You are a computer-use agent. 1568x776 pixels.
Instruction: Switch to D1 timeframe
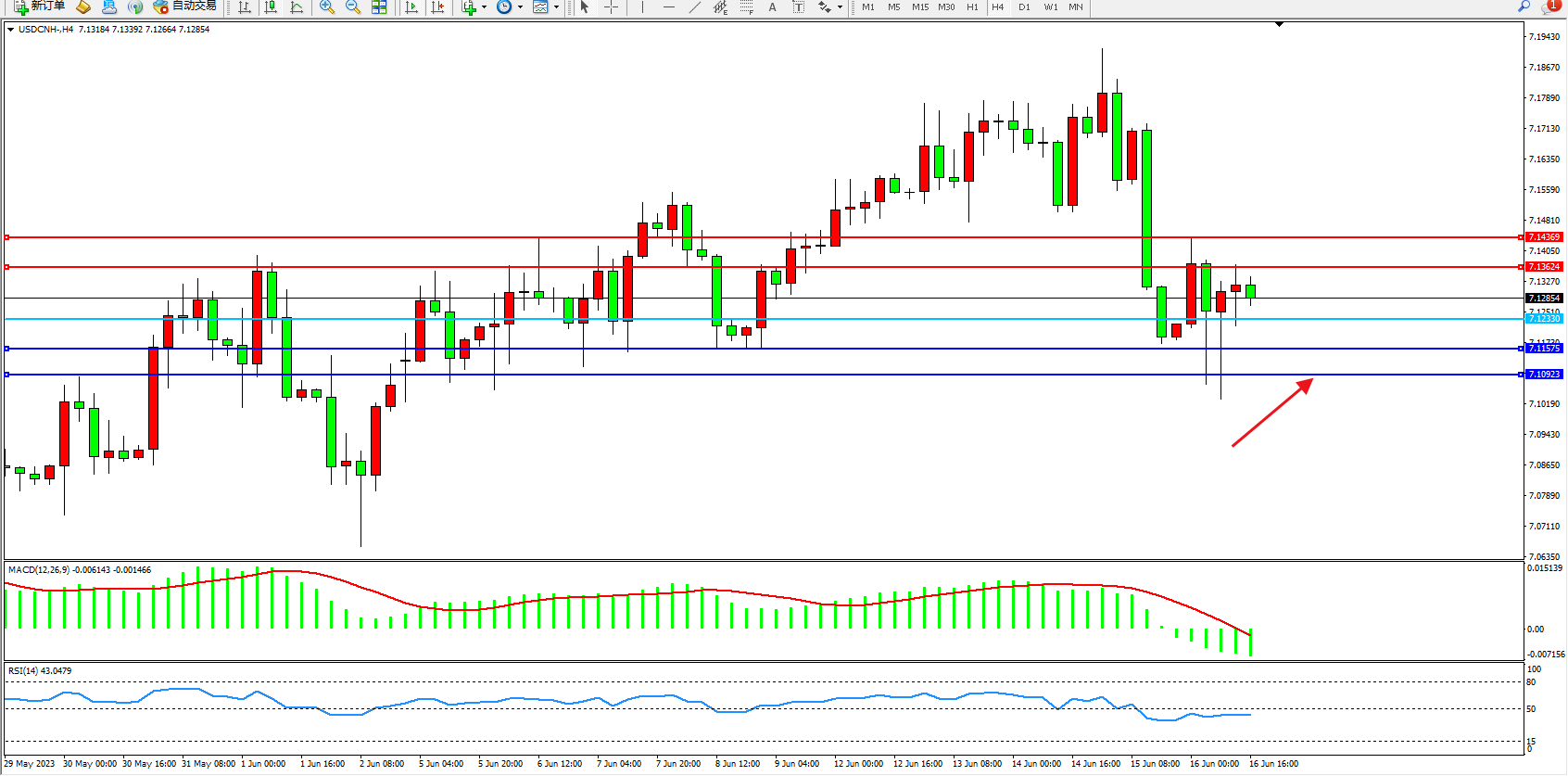[1024, 7]
